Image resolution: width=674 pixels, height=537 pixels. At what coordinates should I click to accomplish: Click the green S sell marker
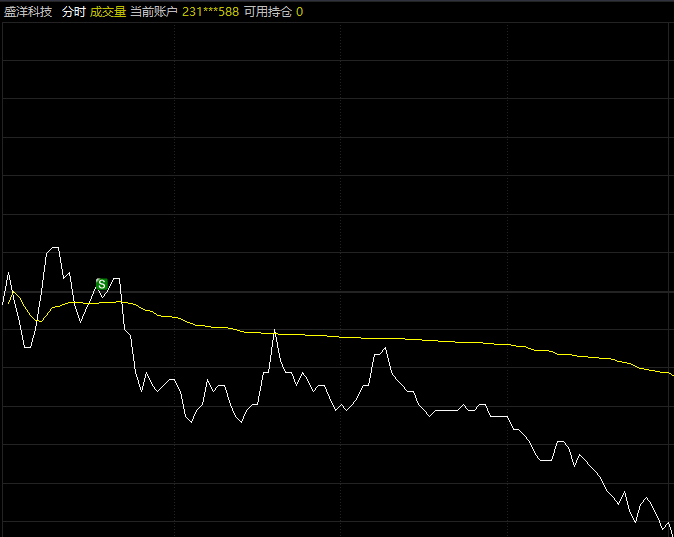101,284
